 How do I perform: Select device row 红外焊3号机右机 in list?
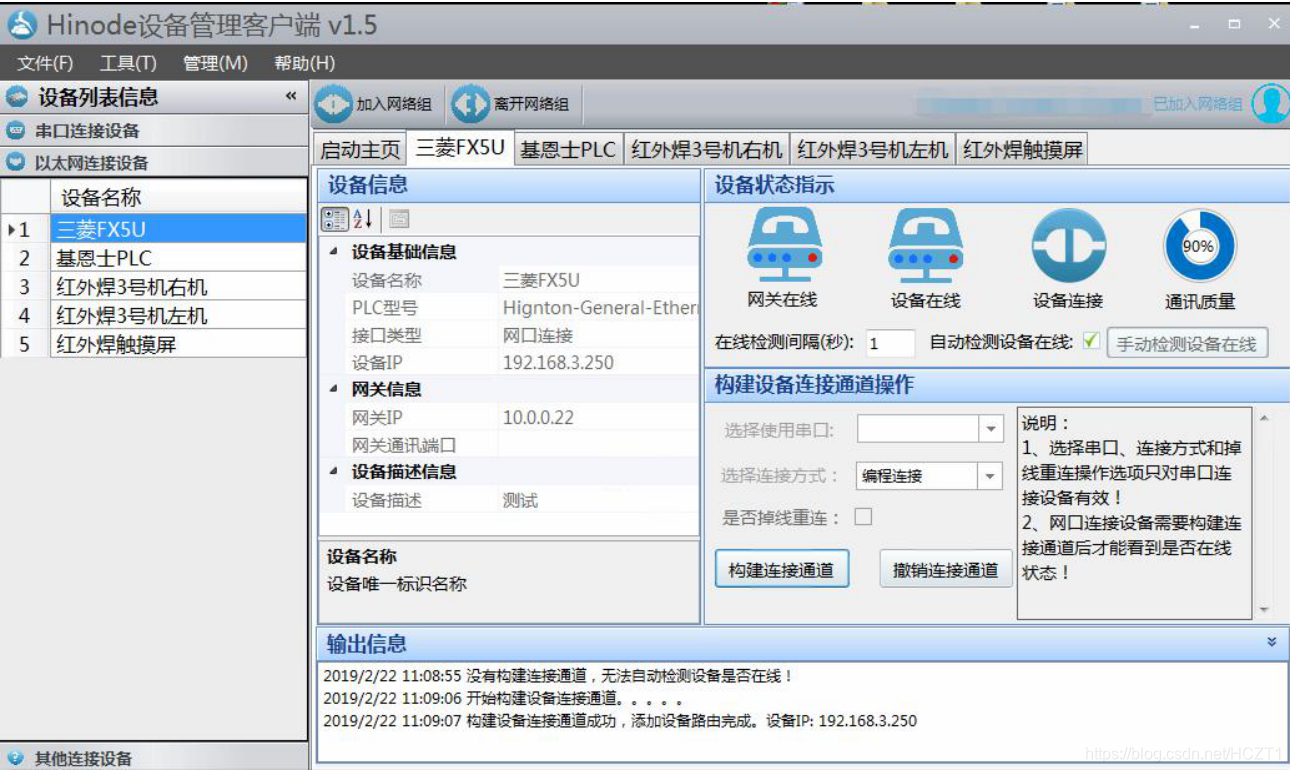(178, 287)
